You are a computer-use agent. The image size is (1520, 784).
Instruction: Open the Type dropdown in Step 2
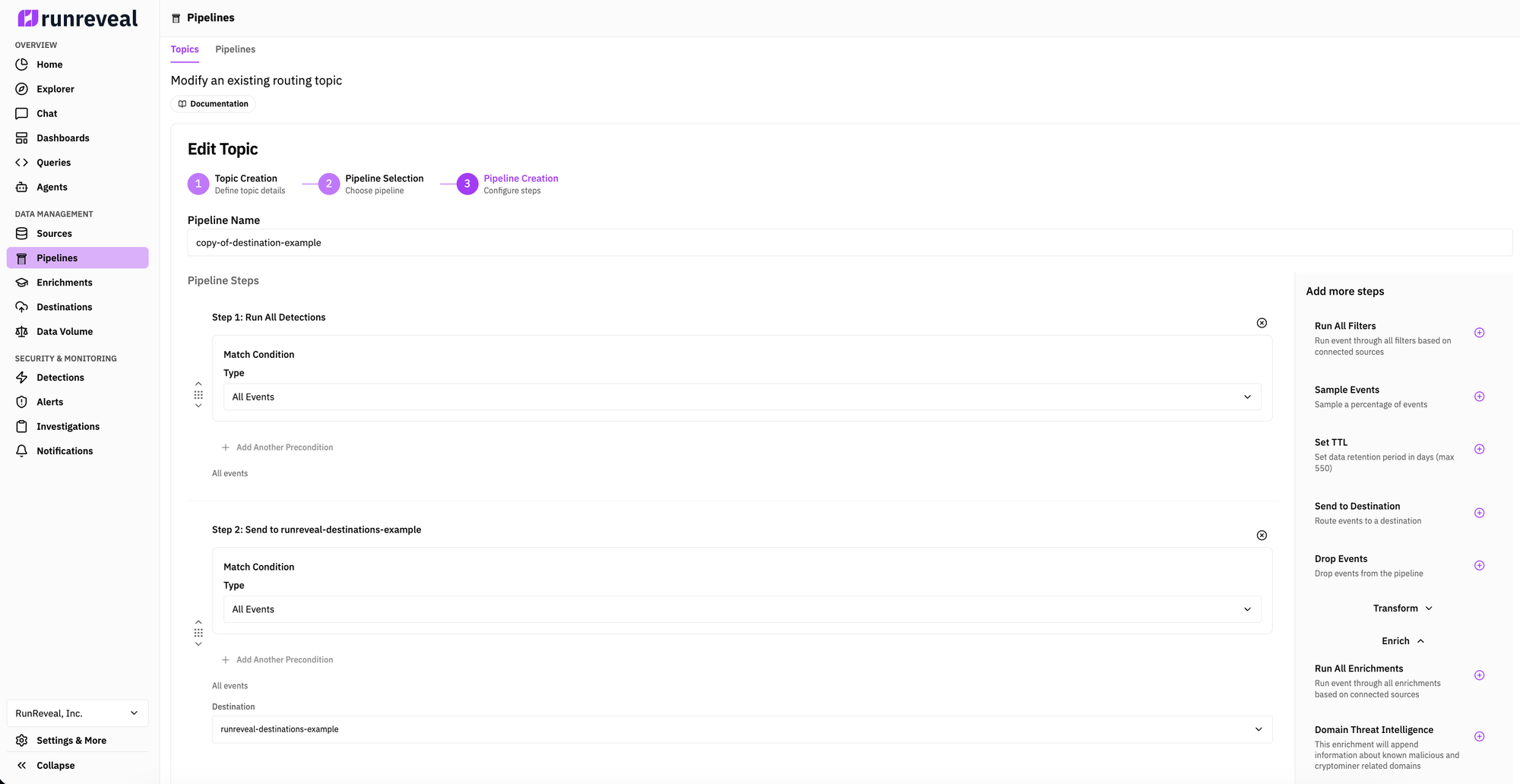point(742,609)
